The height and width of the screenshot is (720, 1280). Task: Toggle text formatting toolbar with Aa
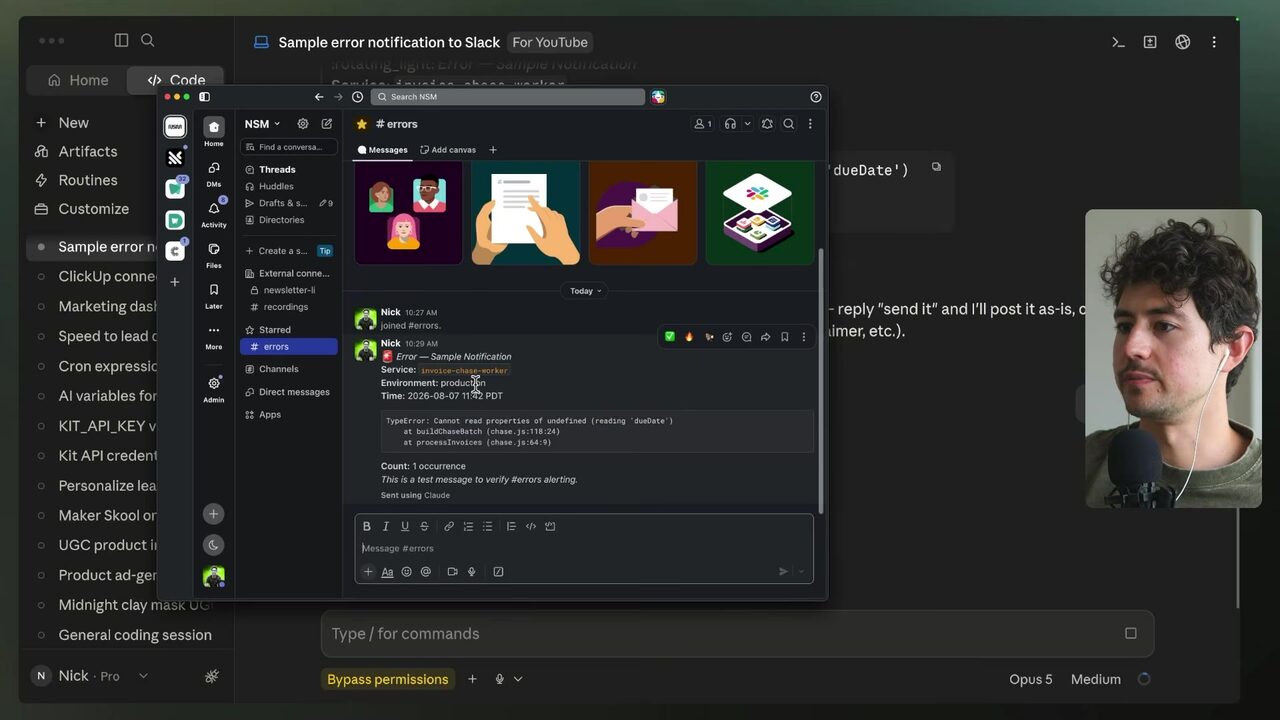pyautogui.click(x=387, y=572)
